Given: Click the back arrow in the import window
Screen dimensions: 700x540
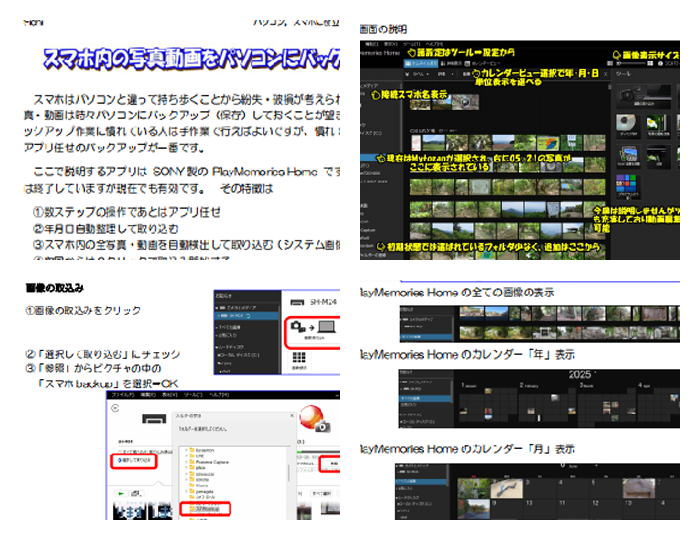Looking at the screenshot, I should coord(115,408).
